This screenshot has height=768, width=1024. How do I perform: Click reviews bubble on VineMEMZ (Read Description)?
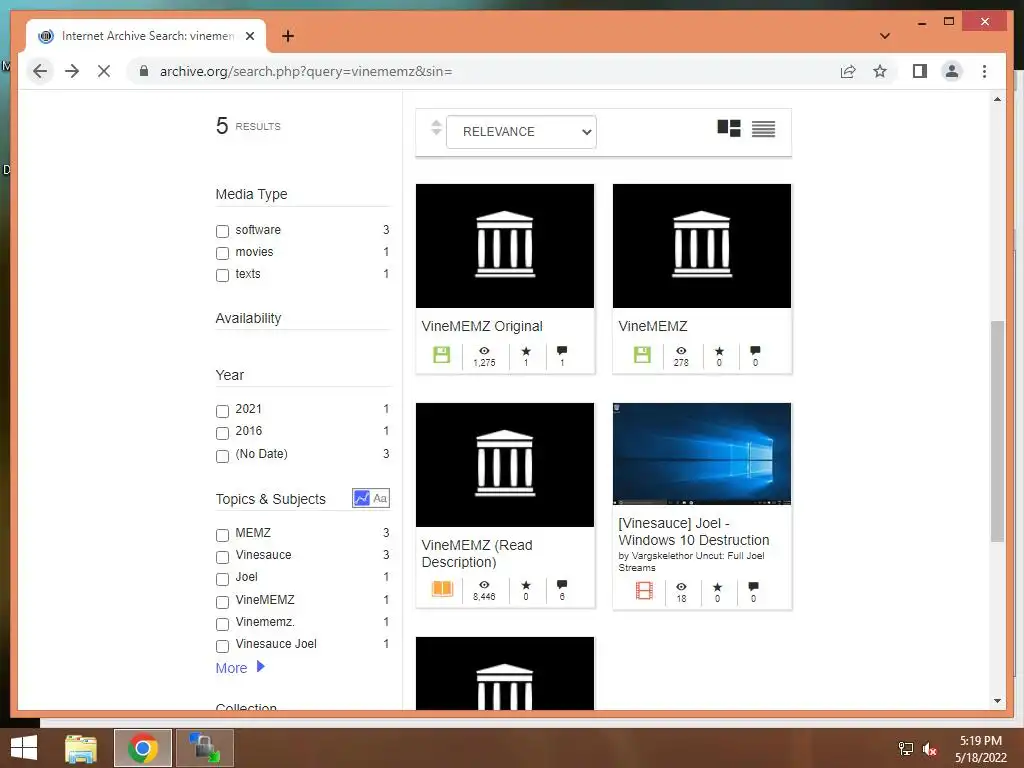[562, 584]
